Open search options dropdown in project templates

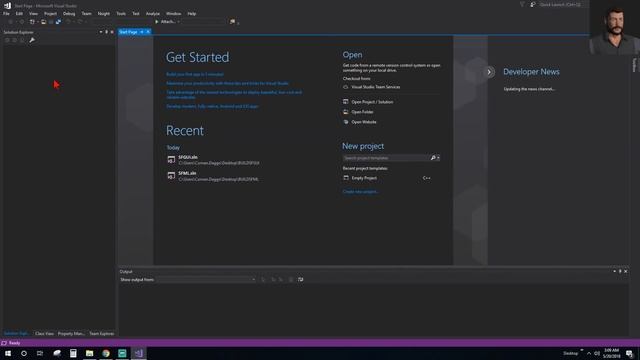[x=438, y=158]
